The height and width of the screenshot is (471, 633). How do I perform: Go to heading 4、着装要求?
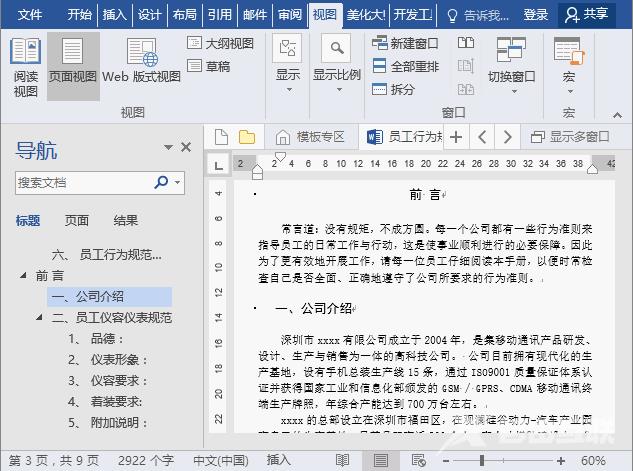105,402
